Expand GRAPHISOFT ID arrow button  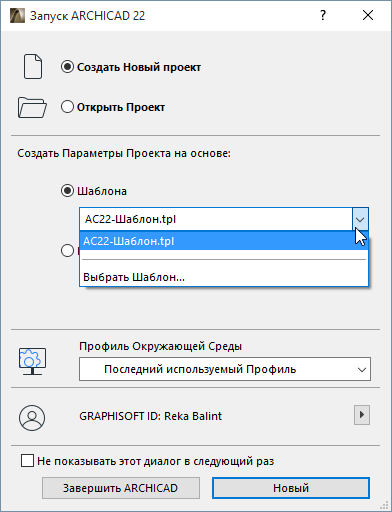362,415
